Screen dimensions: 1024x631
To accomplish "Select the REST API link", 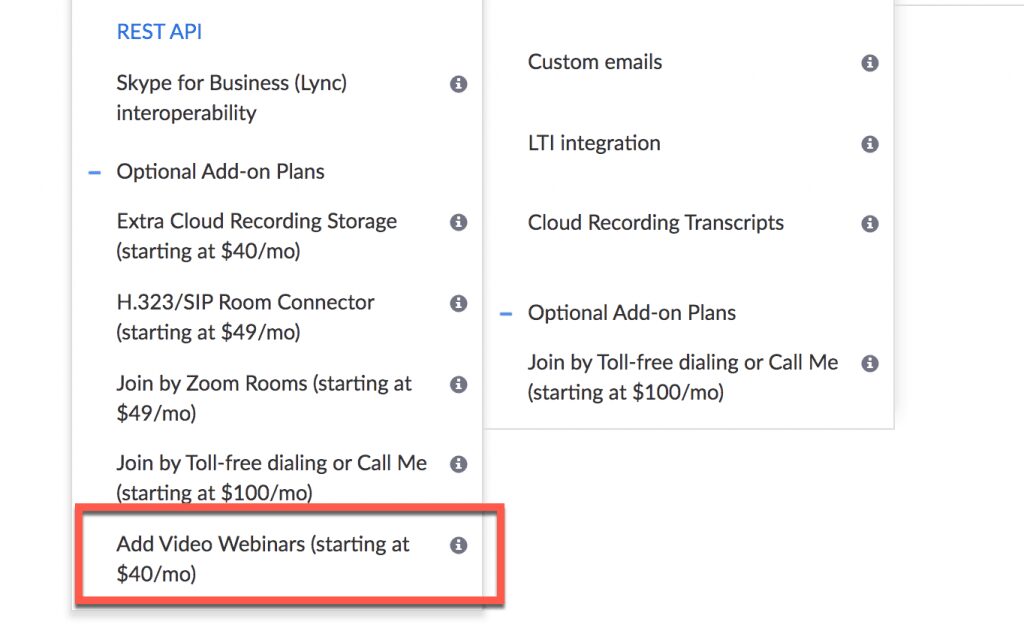I will tap(159, 31).
